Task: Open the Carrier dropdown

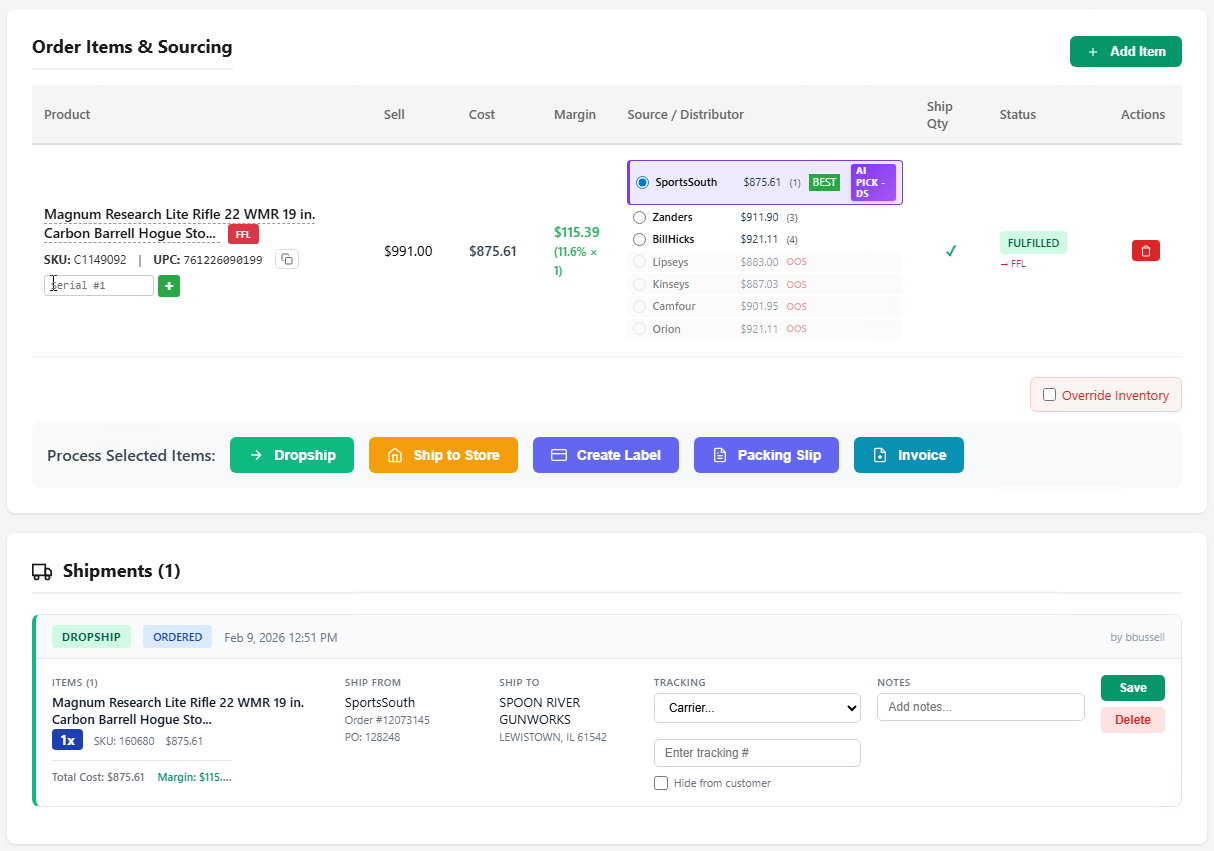Action: tap(757, 707)
